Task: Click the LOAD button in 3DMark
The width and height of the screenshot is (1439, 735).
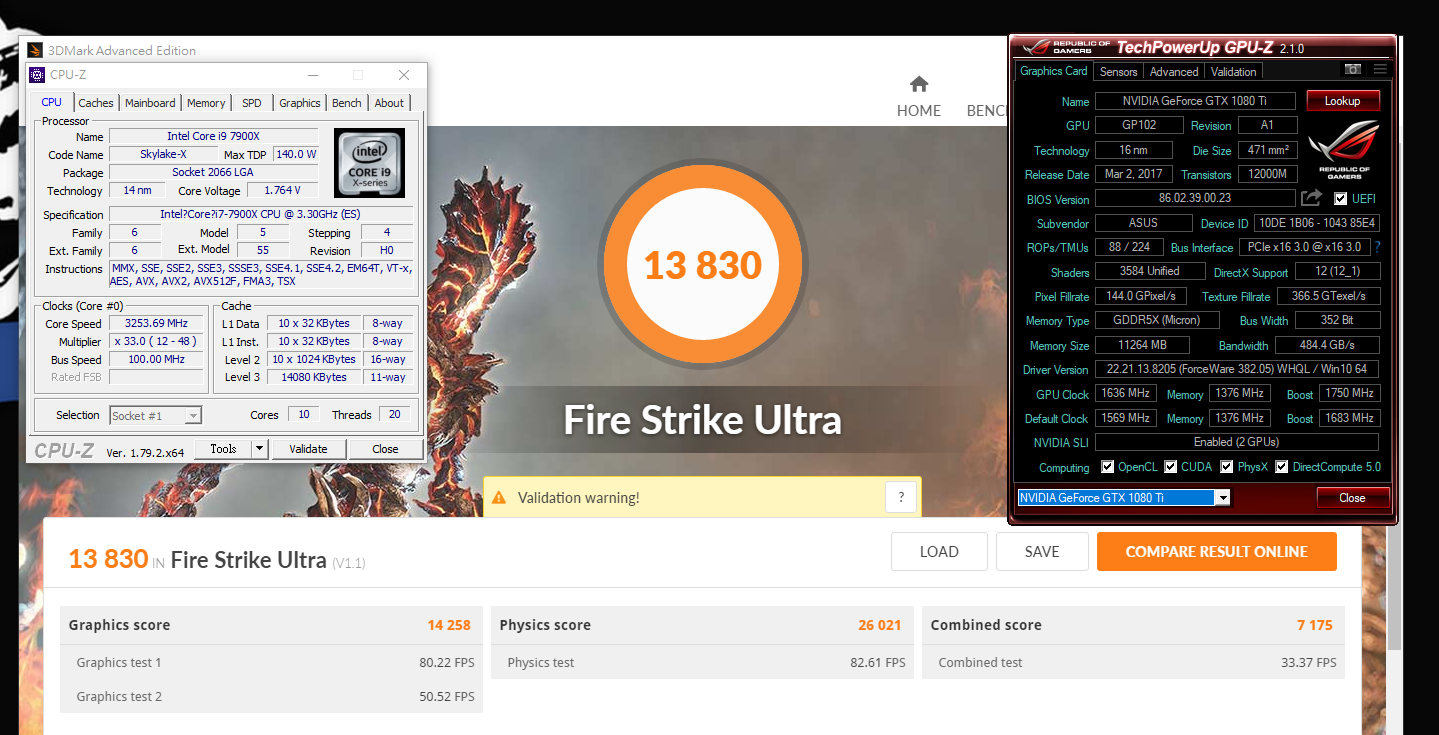Action: coord(939,552)
